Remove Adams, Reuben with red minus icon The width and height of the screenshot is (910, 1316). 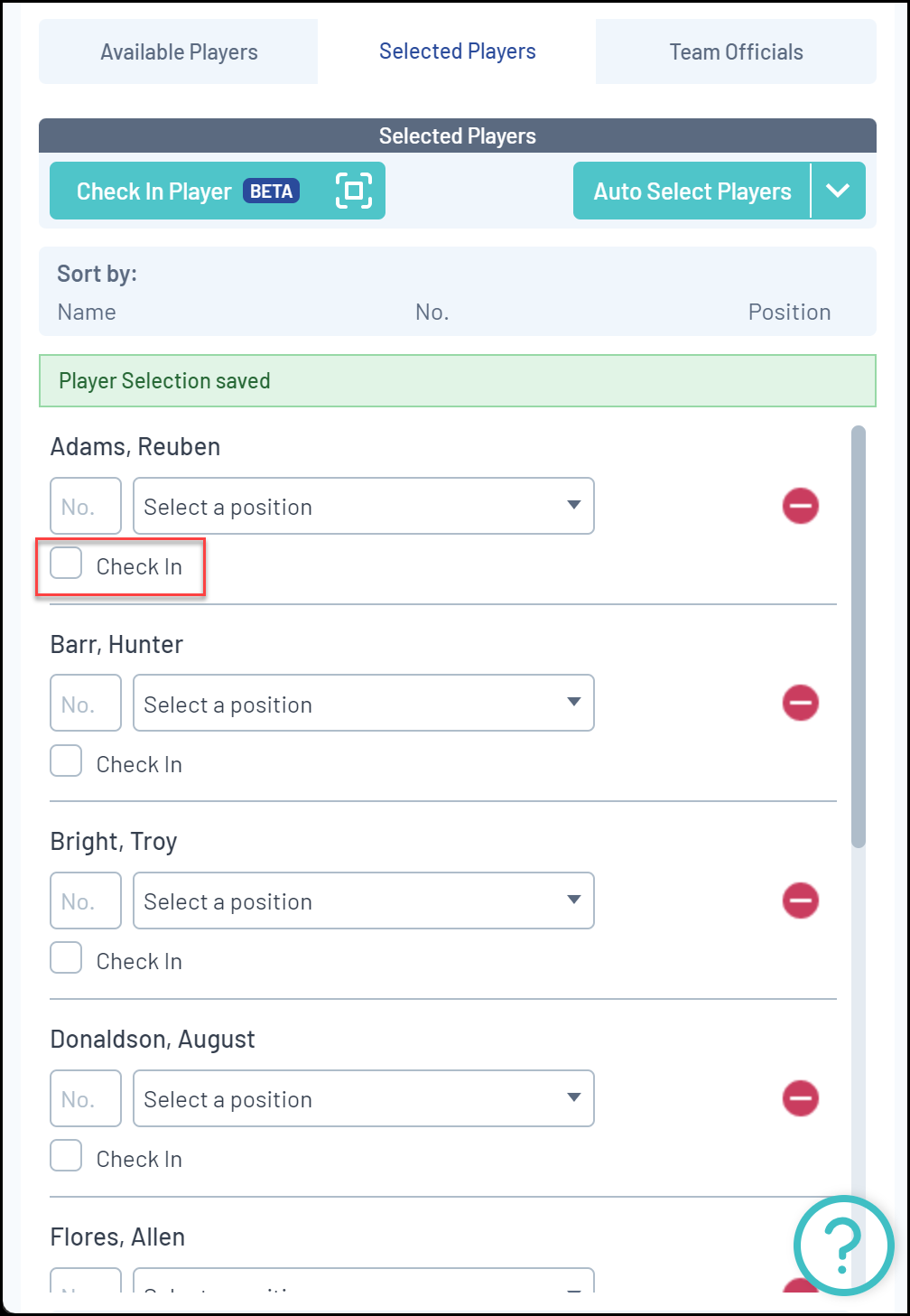[x=800, y=506]
